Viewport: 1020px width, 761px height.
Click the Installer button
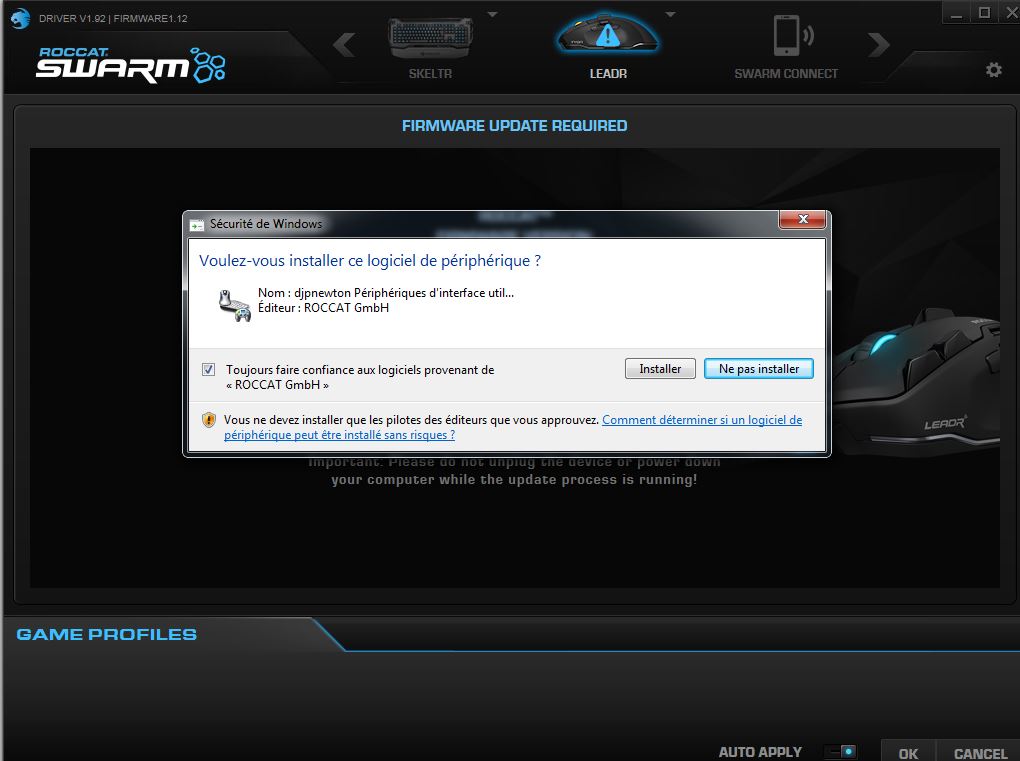[659, 368]
